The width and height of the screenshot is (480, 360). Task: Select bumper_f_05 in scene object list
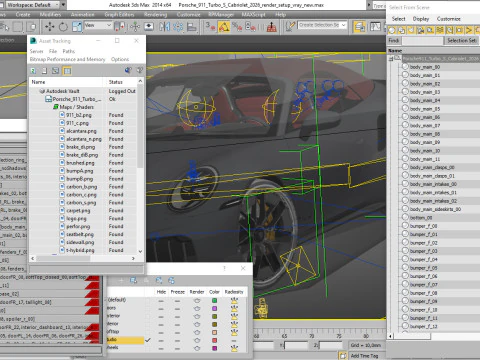(x=423, y=268)
